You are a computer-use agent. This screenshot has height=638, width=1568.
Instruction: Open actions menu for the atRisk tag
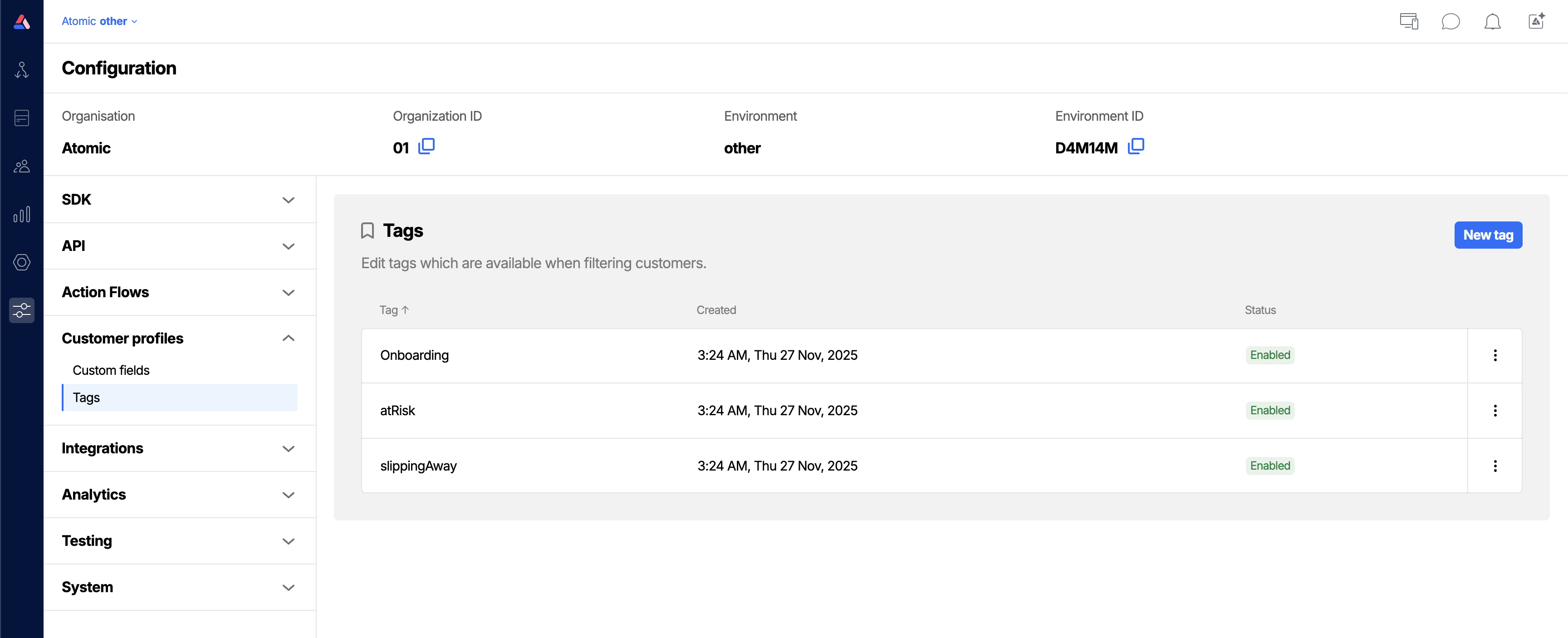1495,410
